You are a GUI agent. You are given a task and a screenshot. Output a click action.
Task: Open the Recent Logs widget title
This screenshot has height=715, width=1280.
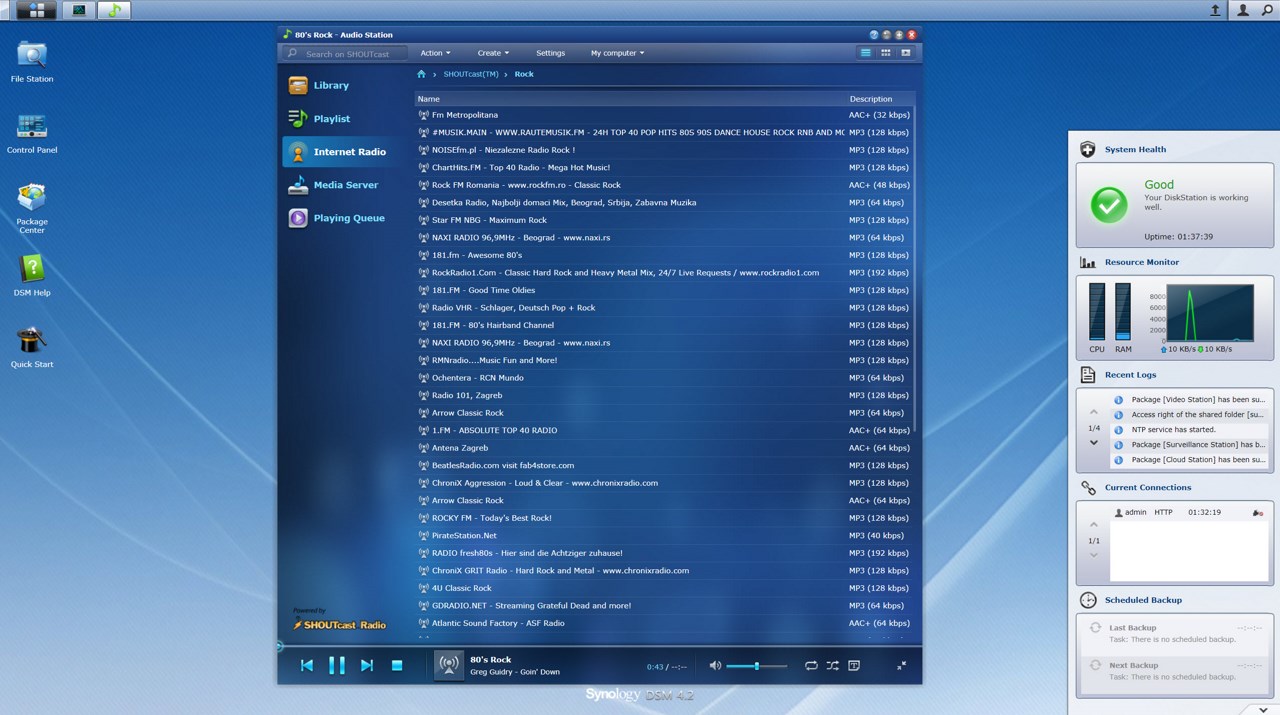coord(1130,375)
